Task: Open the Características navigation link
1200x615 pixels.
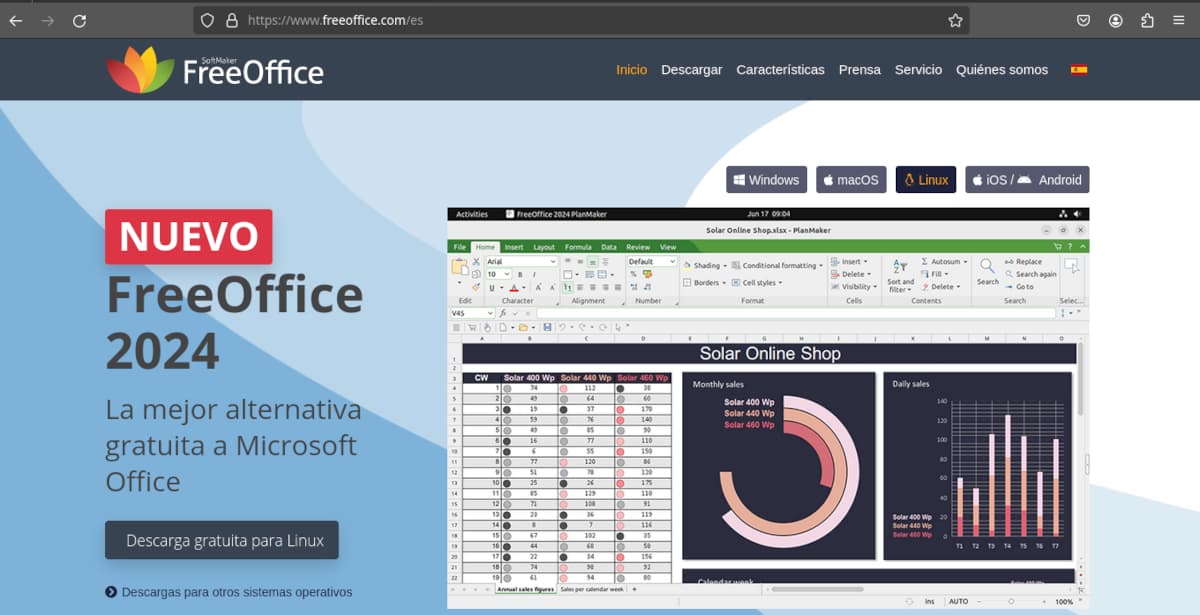Action: pyautogui.click(x=780, y=69)
